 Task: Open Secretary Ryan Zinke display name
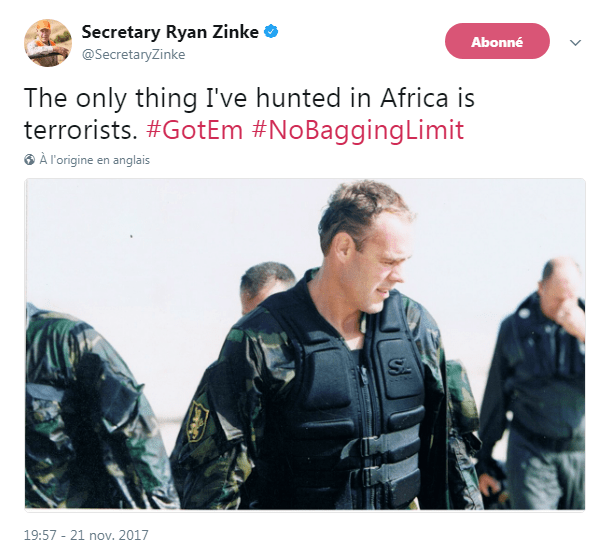click(x=170, y=33)
